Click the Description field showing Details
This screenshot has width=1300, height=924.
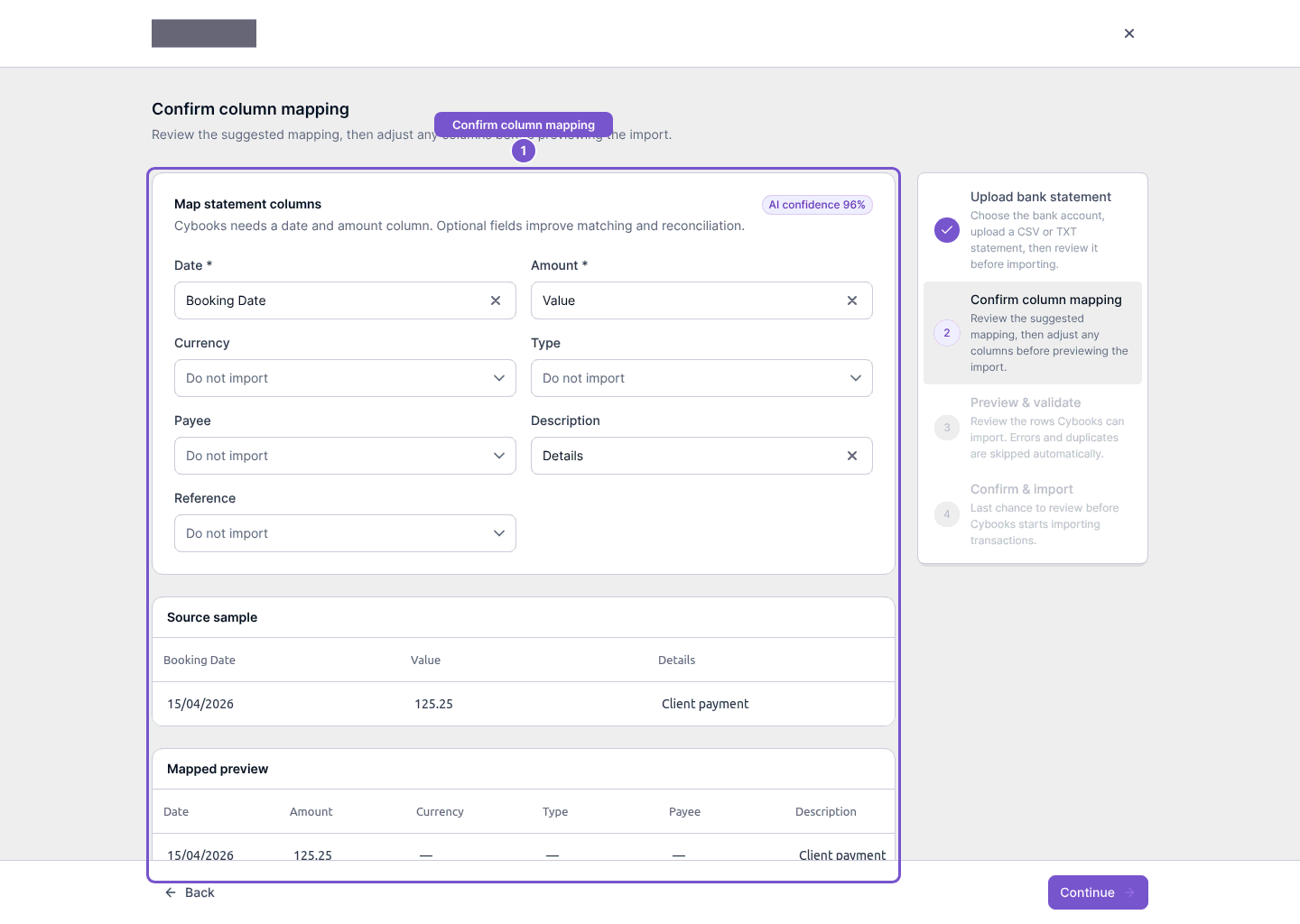pyautogui.click(x=701, y=456)
